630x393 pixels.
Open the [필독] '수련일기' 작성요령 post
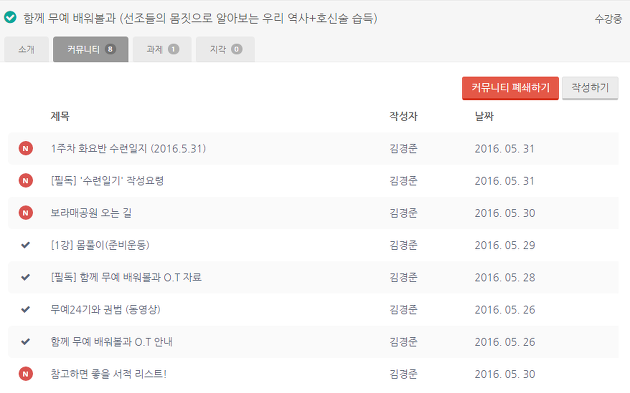coord(107,181)
